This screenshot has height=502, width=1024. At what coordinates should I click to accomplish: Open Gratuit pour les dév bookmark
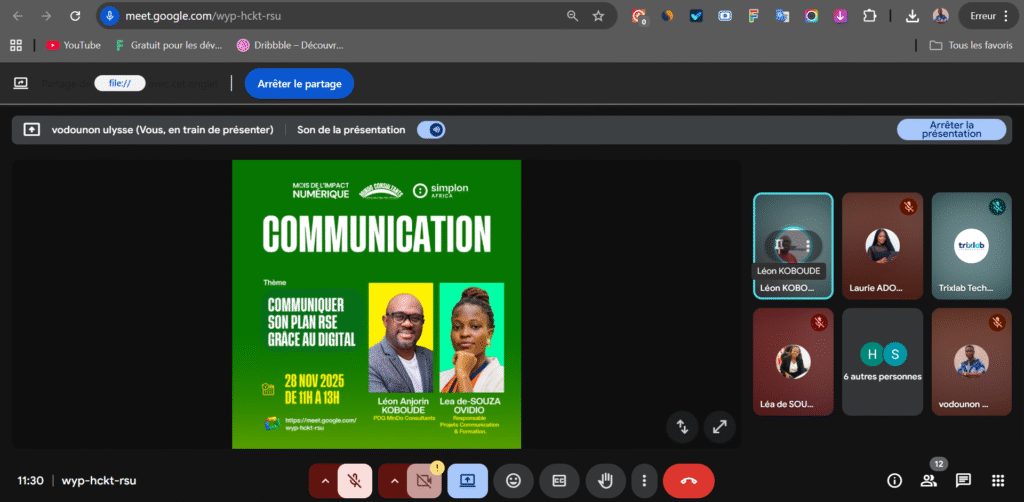point(168,45)
